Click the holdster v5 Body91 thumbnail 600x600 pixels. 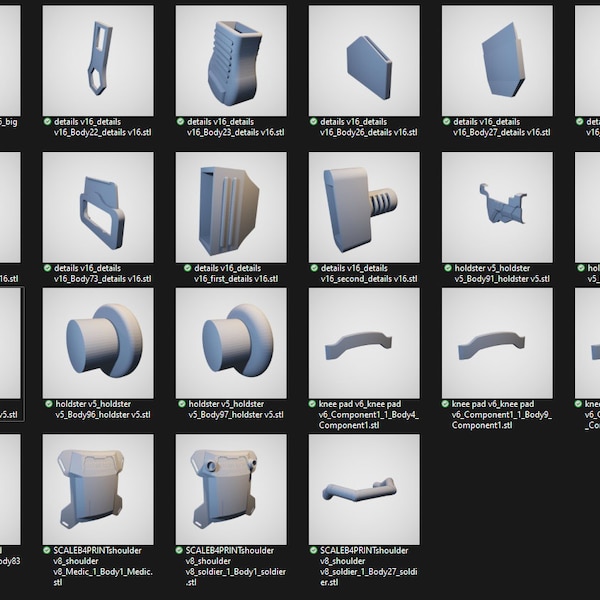pyautogui.click(x=497, y=207)
